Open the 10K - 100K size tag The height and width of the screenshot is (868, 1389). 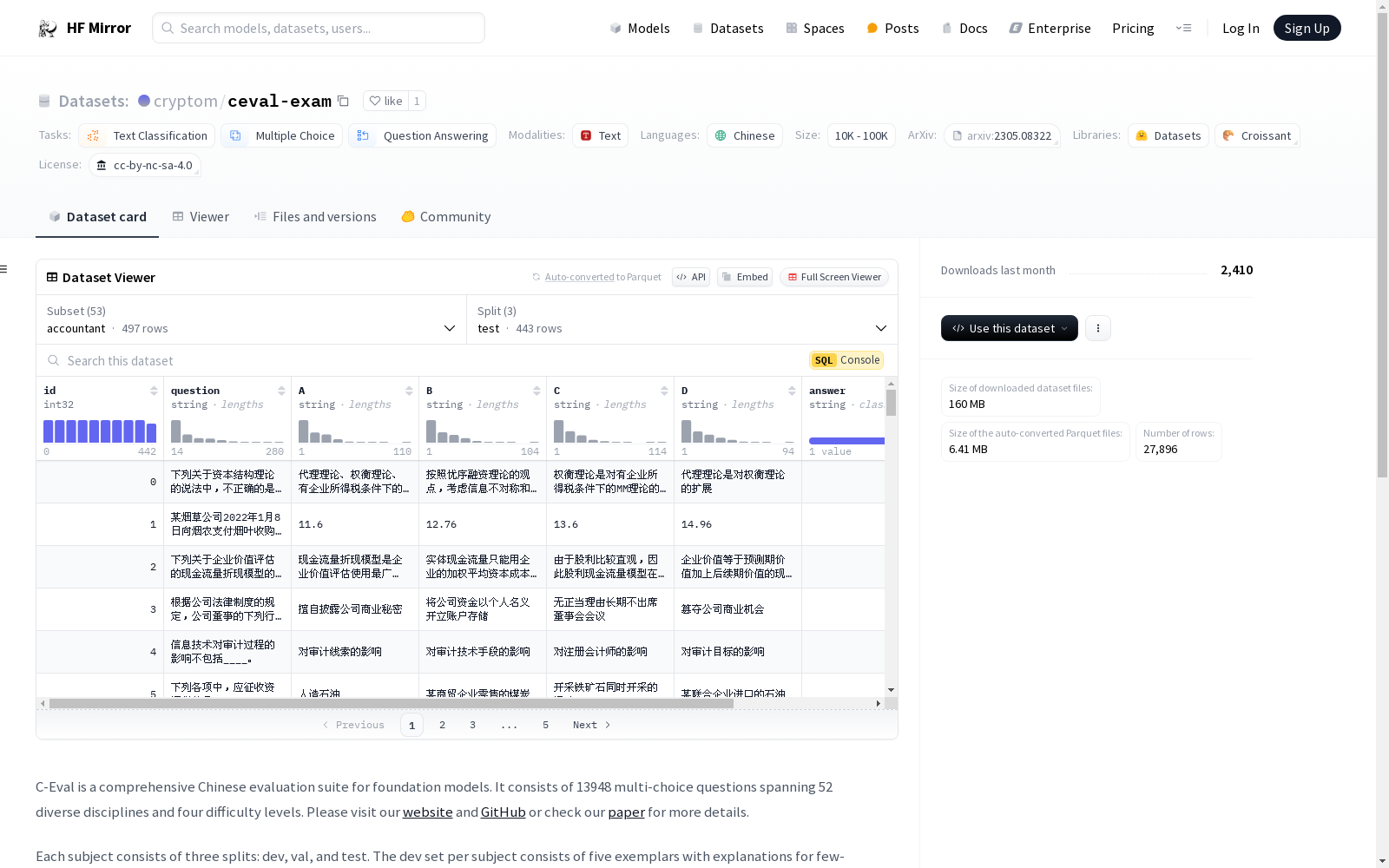click(861, 135)
